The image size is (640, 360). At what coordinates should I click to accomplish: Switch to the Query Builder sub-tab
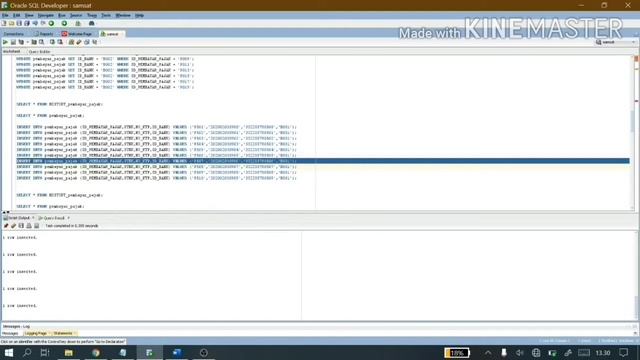(39, 52)
